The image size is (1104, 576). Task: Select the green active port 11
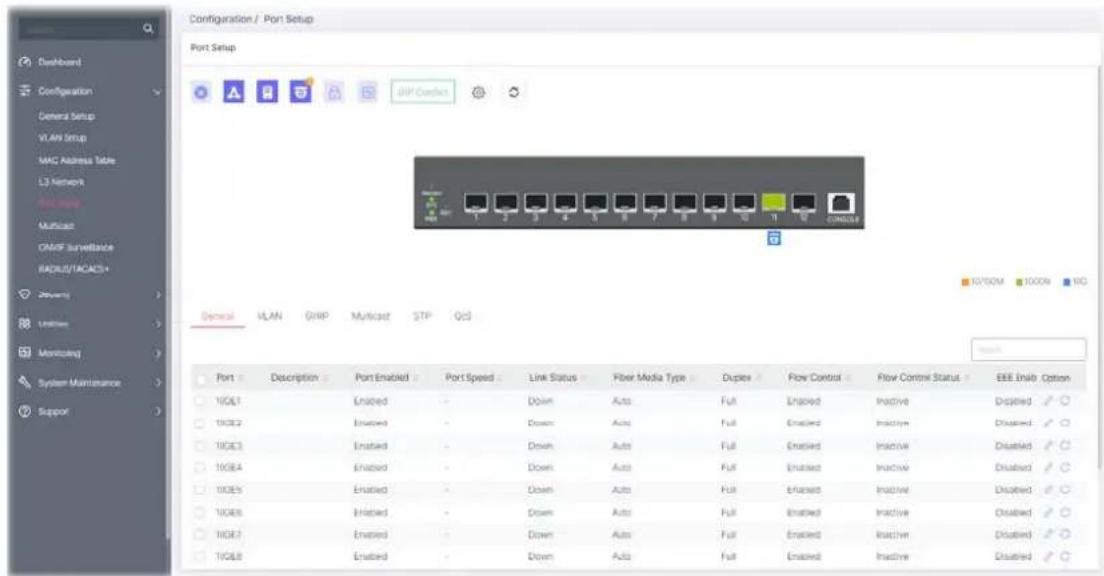pos(773,202)
